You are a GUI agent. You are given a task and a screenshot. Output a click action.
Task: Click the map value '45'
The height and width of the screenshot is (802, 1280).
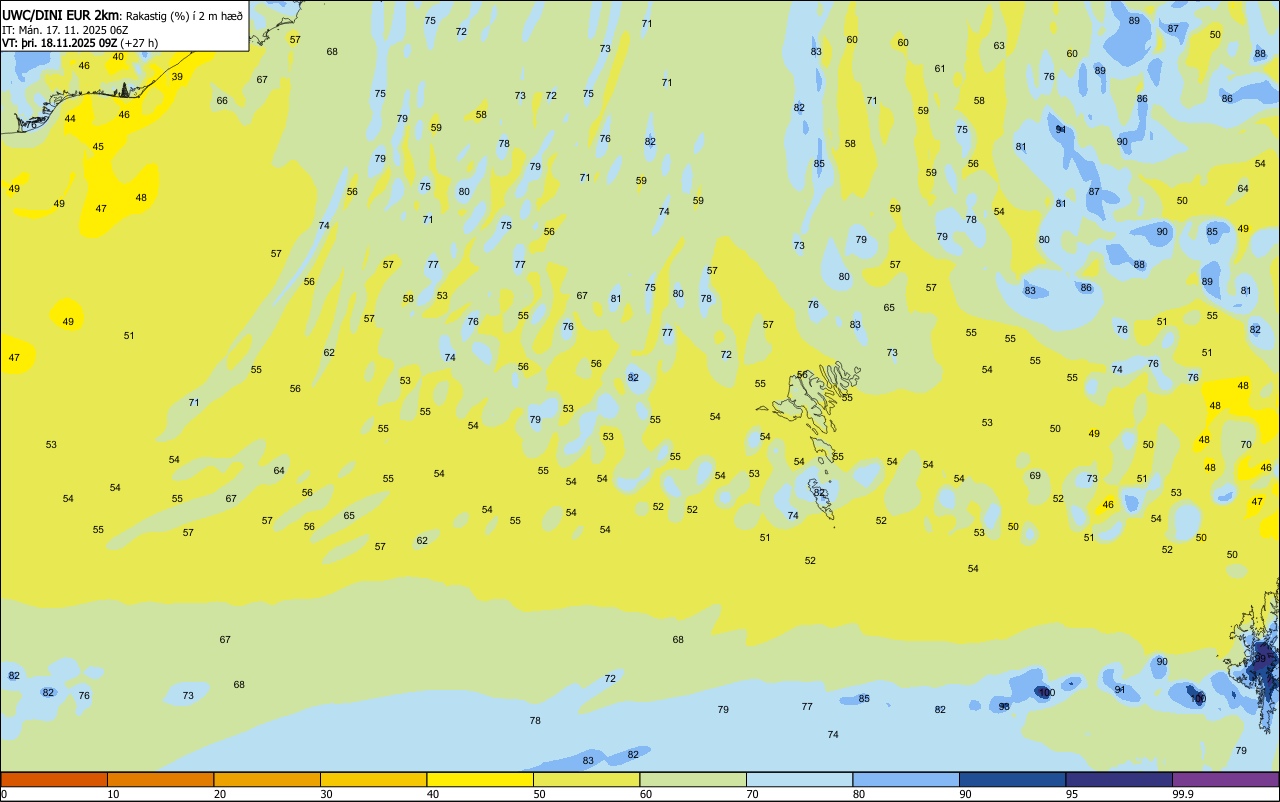tap(98, 147)
